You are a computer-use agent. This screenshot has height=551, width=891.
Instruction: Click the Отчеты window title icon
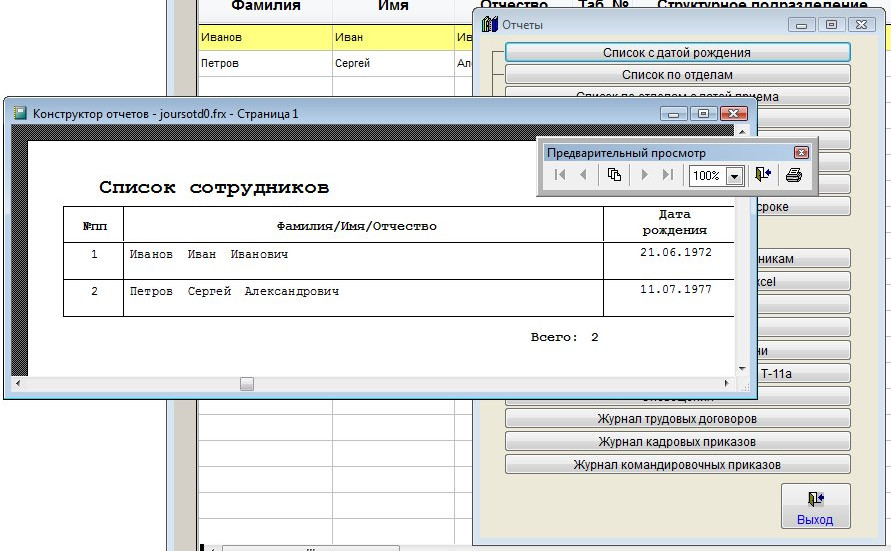point(489,24)
